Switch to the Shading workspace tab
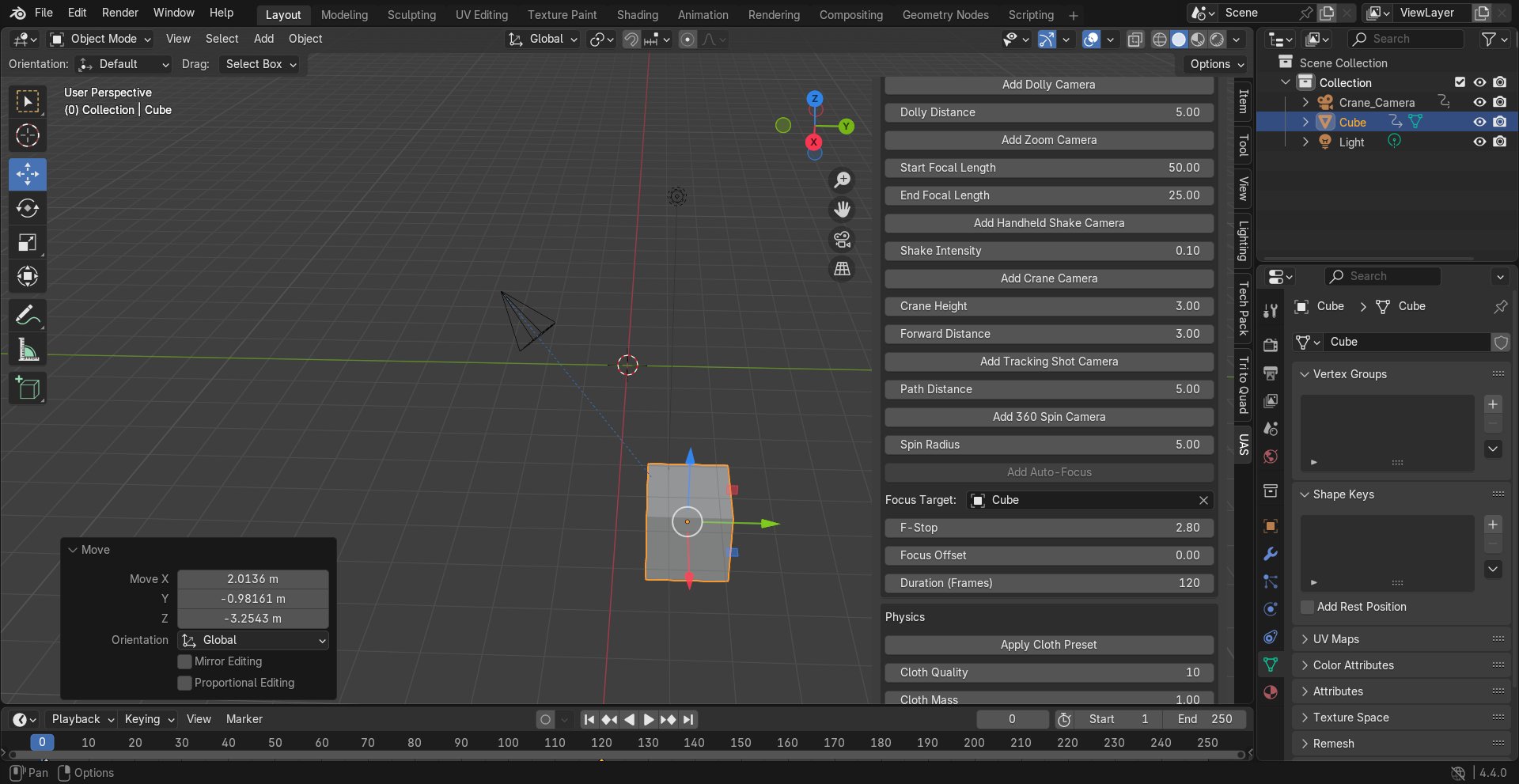This screenshot has width=1519, height=784. point(637,14)
